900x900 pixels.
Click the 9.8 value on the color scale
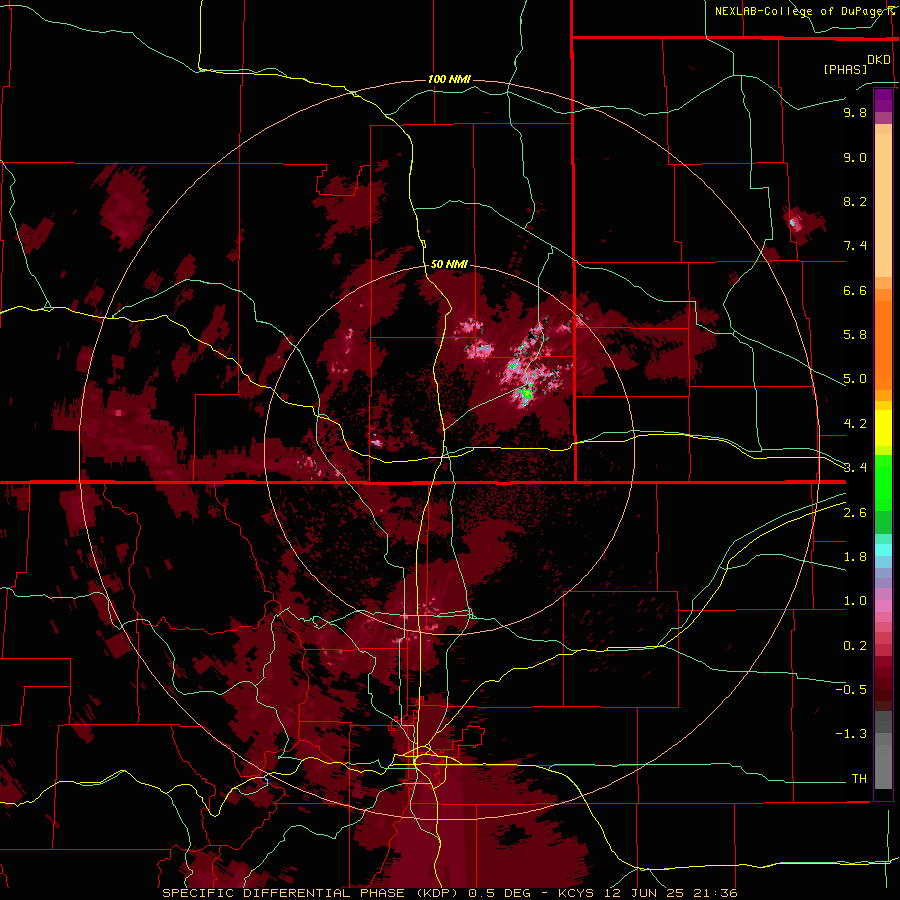click(855, 112)
